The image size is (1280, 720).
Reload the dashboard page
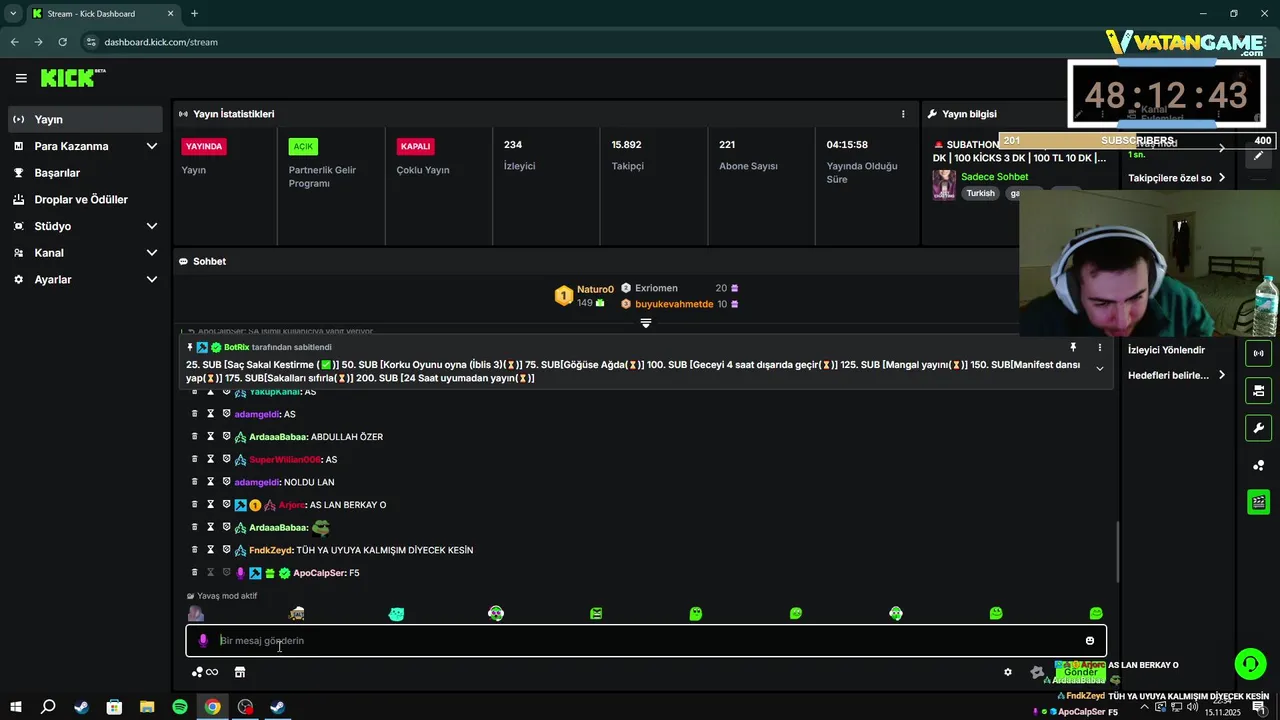pos(63,42)
